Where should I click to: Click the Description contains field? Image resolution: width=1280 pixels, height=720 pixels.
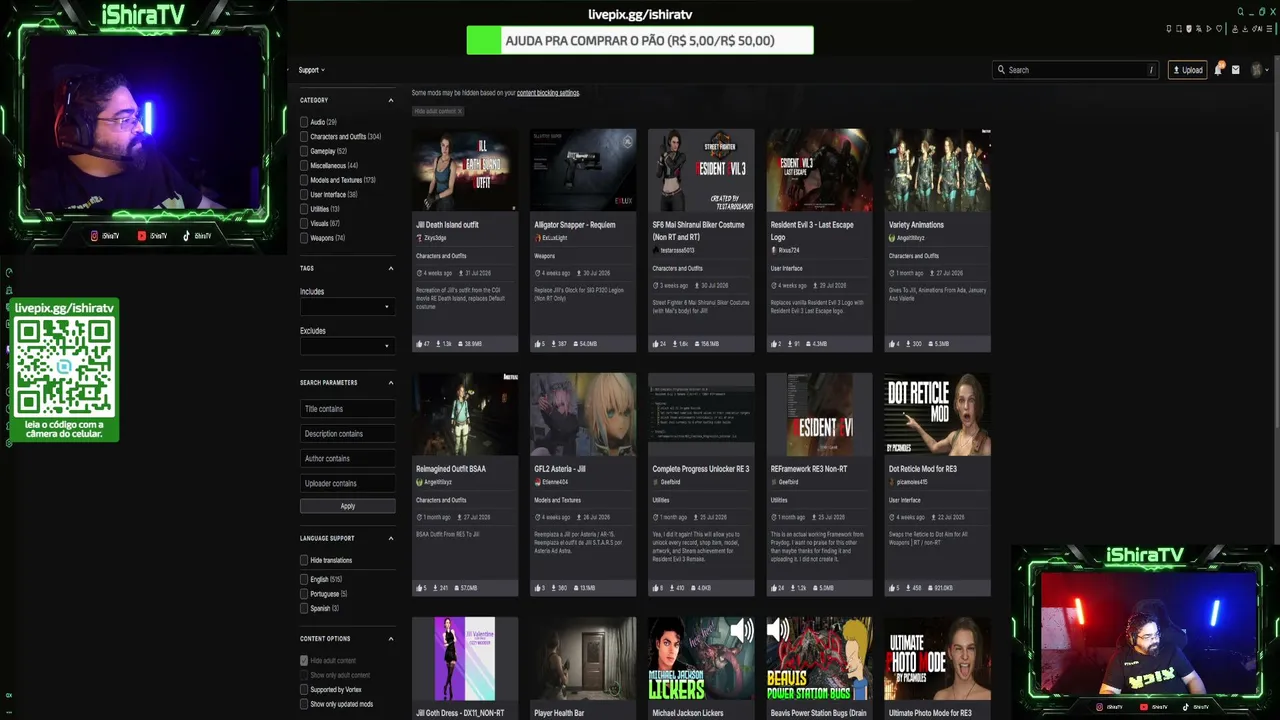(347, 434)
